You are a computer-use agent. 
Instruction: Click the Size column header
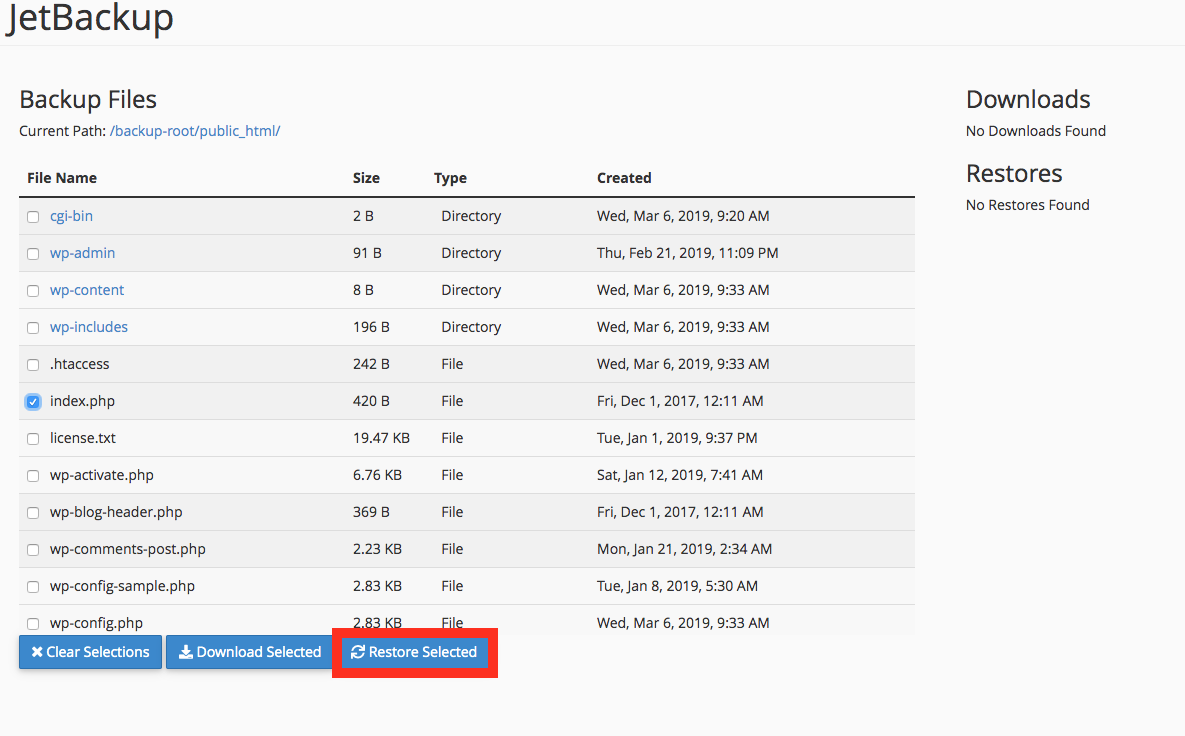pyautogui.click(x=366, y=178)
